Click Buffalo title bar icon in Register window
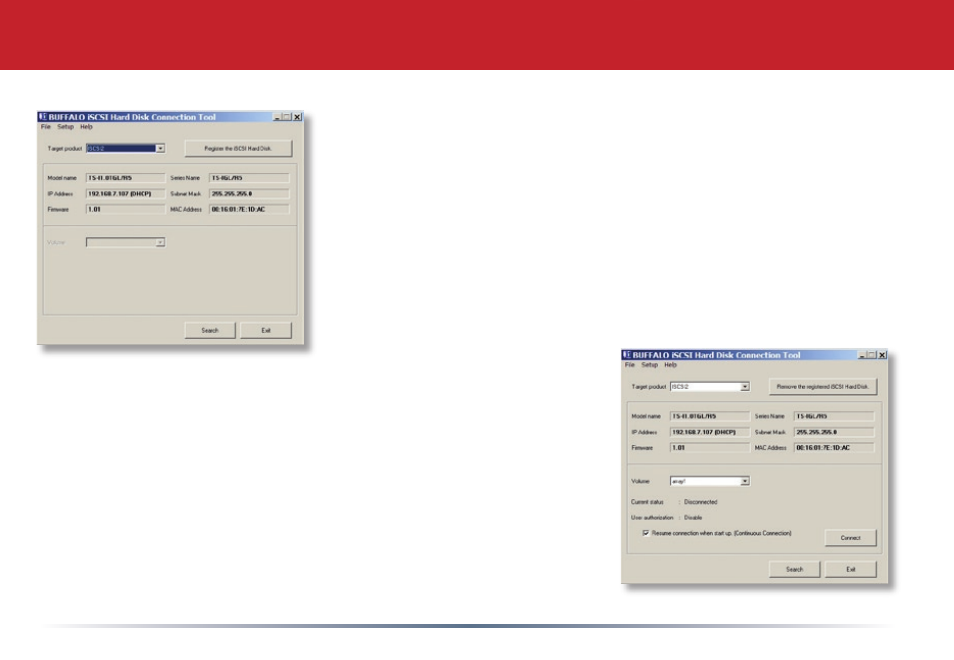Viewport: 954px width, 660px height. pyautogui.click(x=43, y=117)
